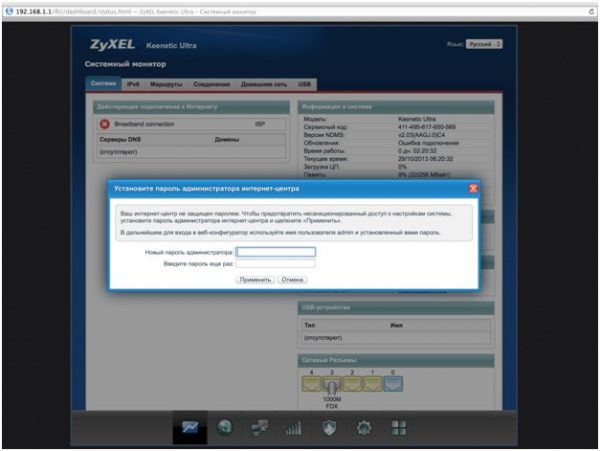The width and height of the screenshot is (600, 451).
Task: Click the current time 29/10/2013 value
Action: [426, 159]
